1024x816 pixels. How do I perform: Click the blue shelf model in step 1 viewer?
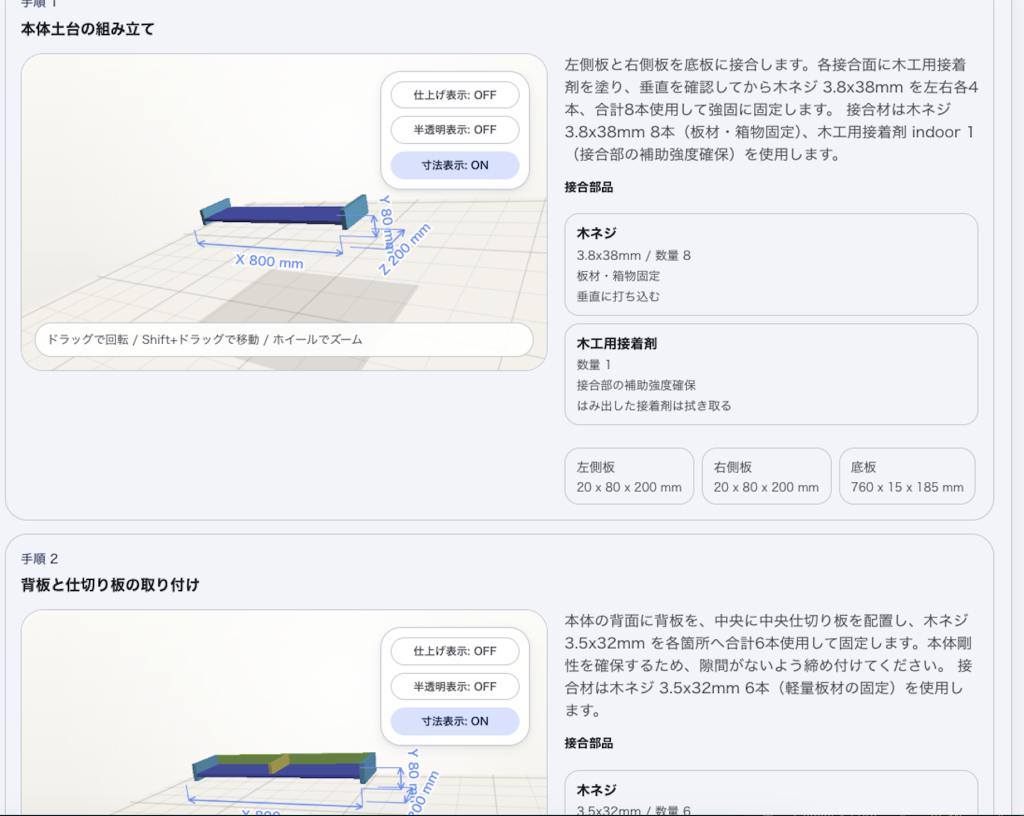tap(284, 213)
